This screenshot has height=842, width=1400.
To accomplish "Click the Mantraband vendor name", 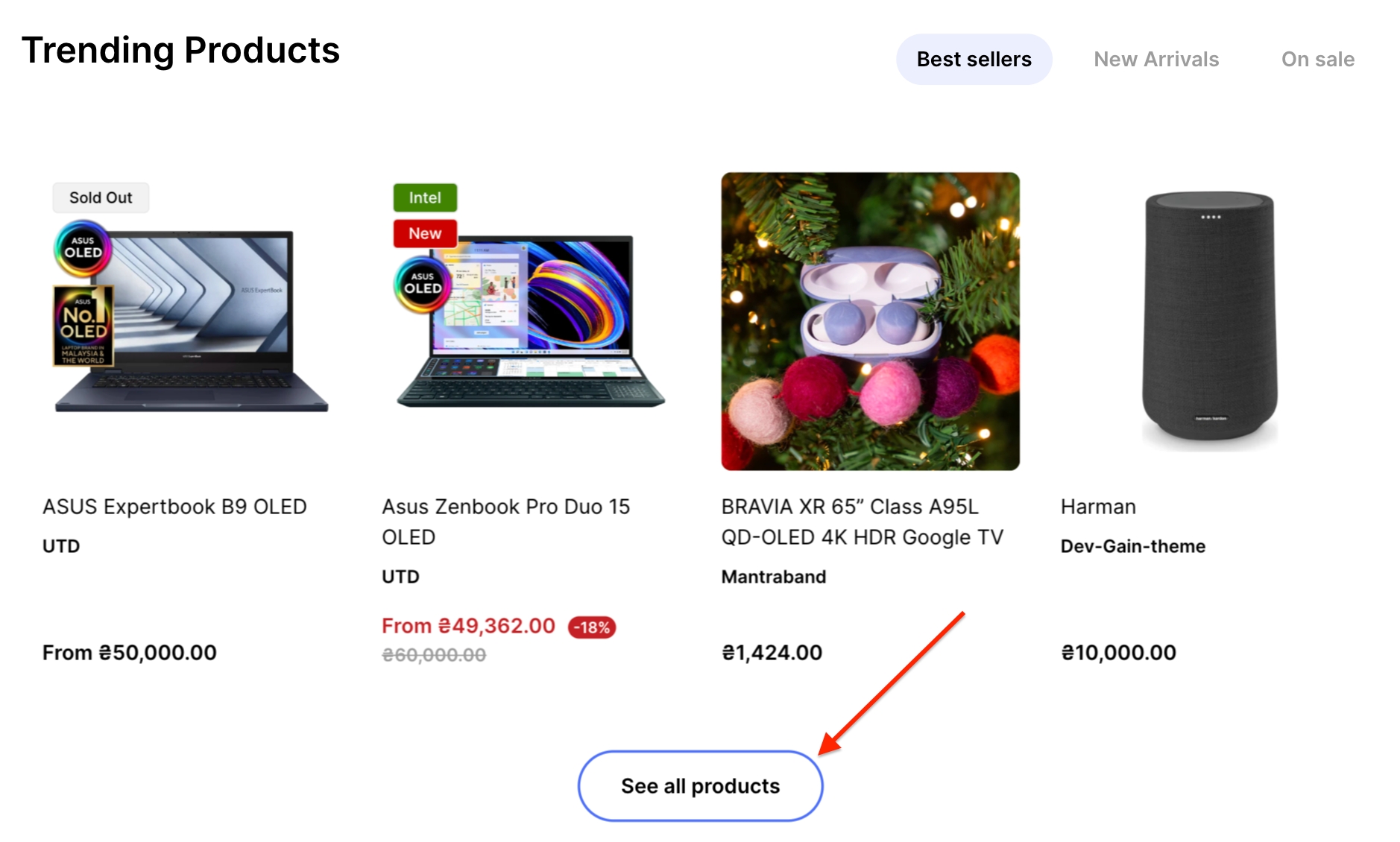I will 773,577.
